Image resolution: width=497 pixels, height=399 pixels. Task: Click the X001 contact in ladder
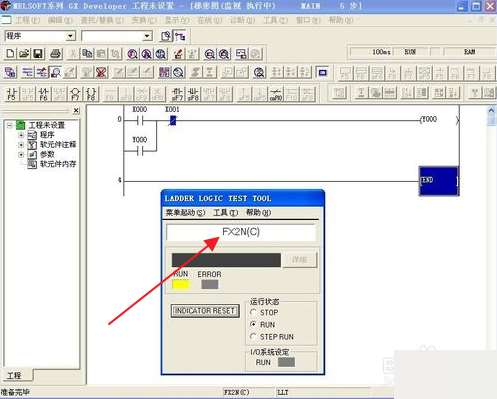coord(173,120)
